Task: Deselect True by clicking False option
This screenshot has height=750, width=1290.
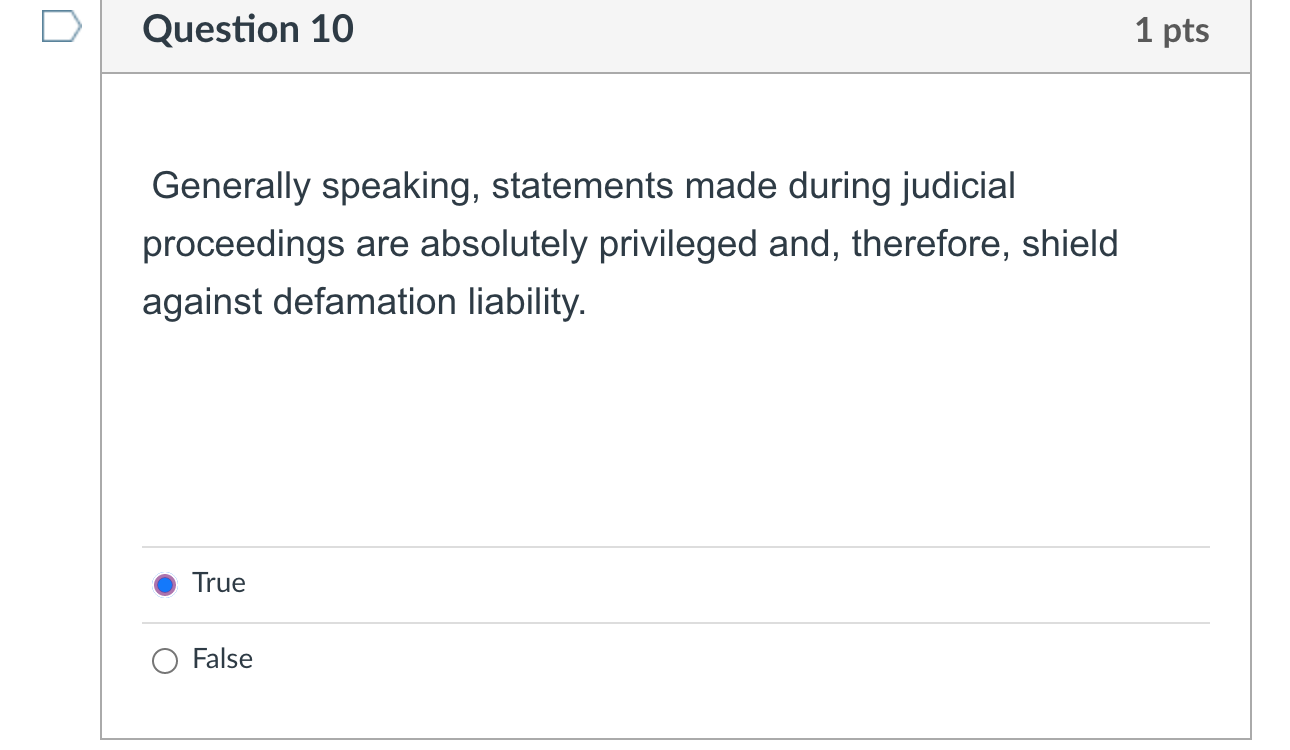Action: pyautogui.click(x=165, y=660)
